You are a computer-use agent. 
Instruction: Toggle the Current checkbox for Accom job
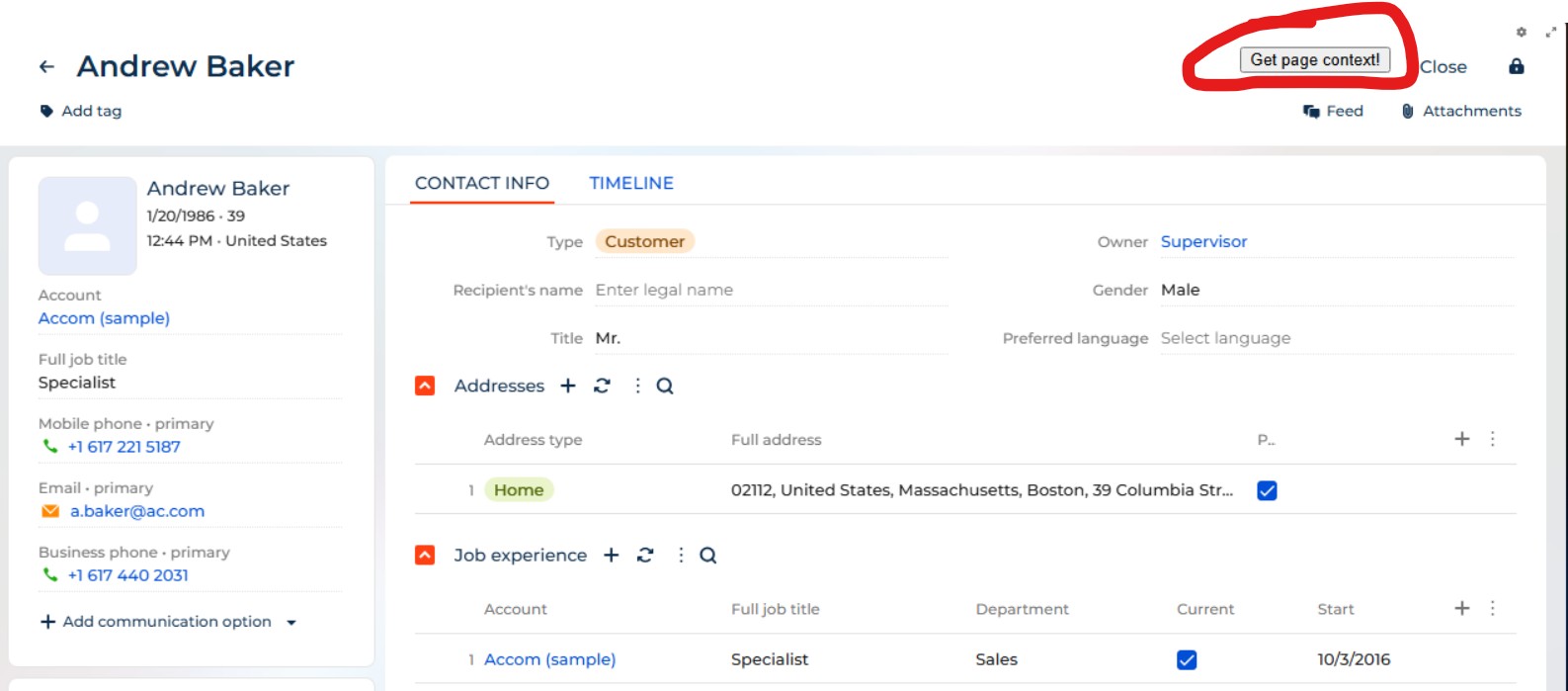(1187, 659)
